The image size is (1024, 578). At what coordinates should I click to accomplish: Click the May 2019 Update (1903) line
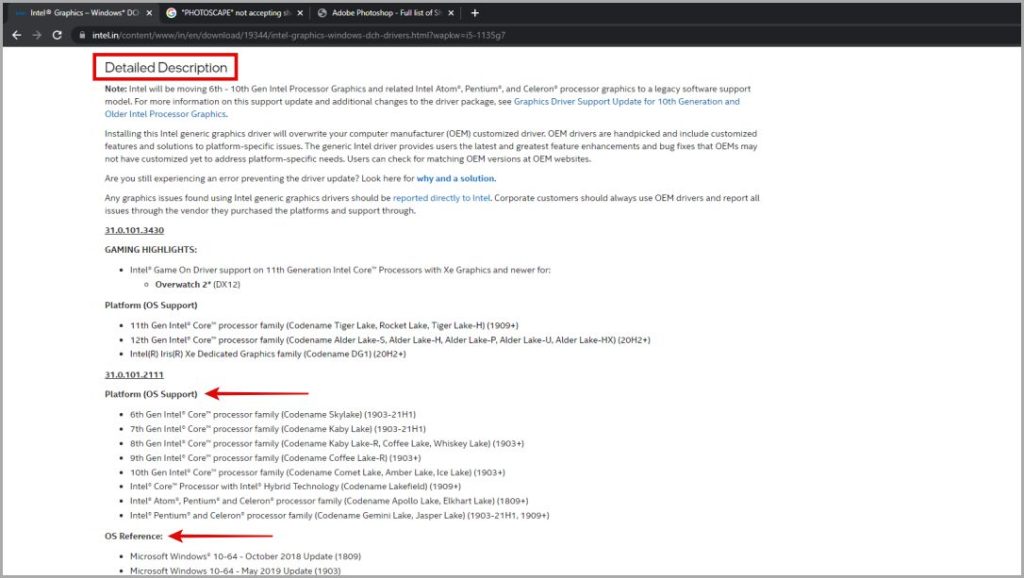pyautogui.click(x=235, y=571)
